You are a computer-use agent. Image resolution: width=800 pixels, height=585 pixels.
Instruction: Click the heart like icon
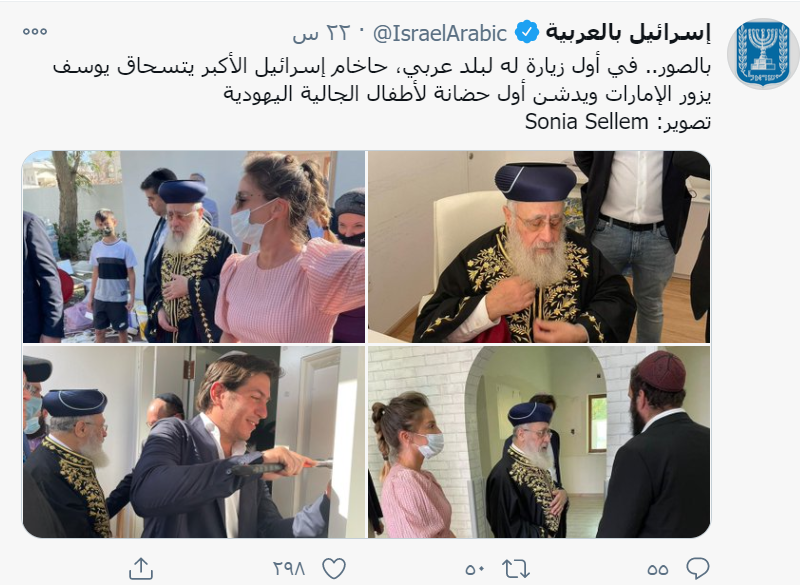(334, 568)
